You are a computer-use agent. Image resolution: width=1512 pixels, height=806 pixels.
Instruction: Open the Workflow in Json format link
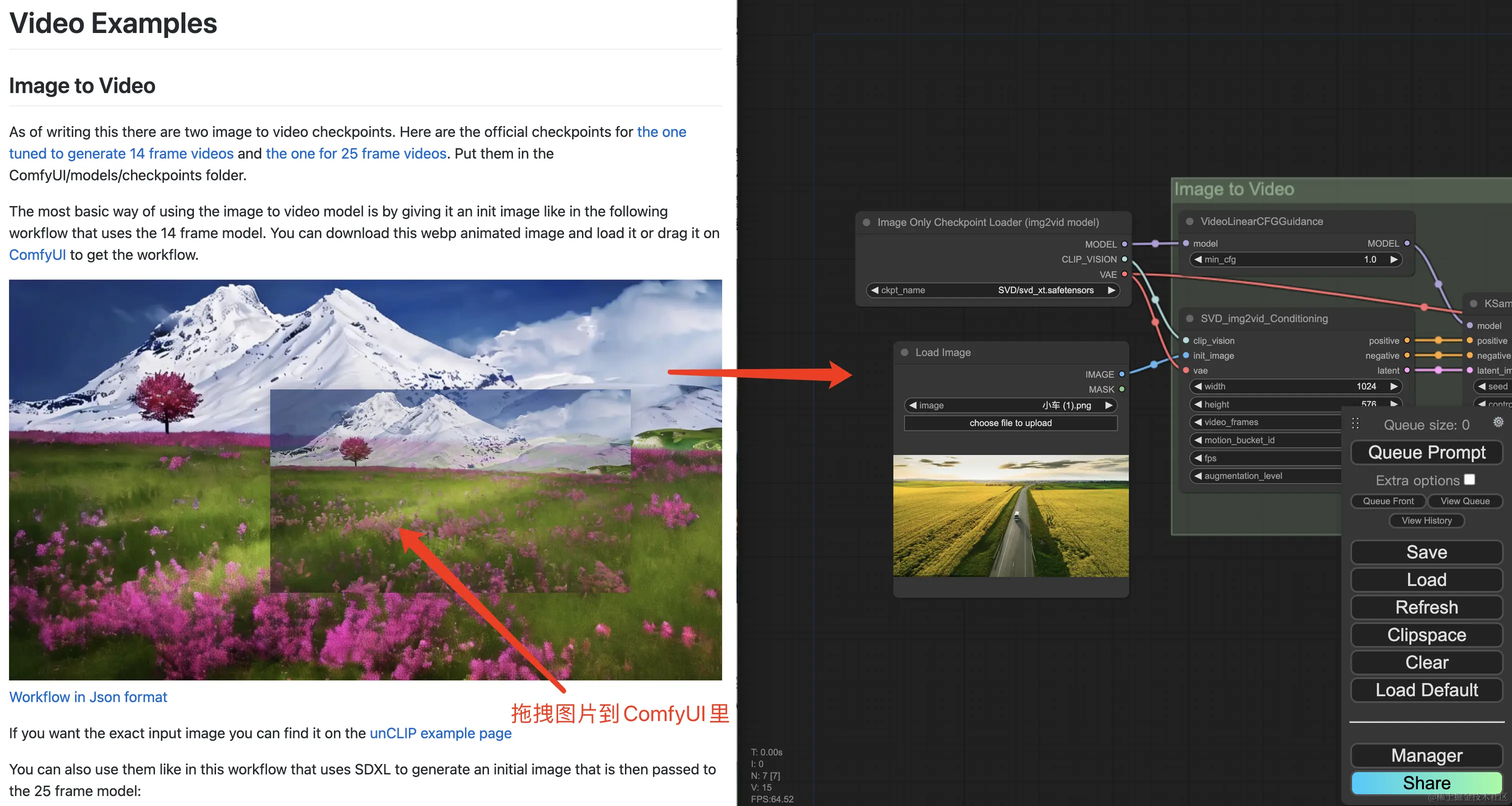[88, 697]
